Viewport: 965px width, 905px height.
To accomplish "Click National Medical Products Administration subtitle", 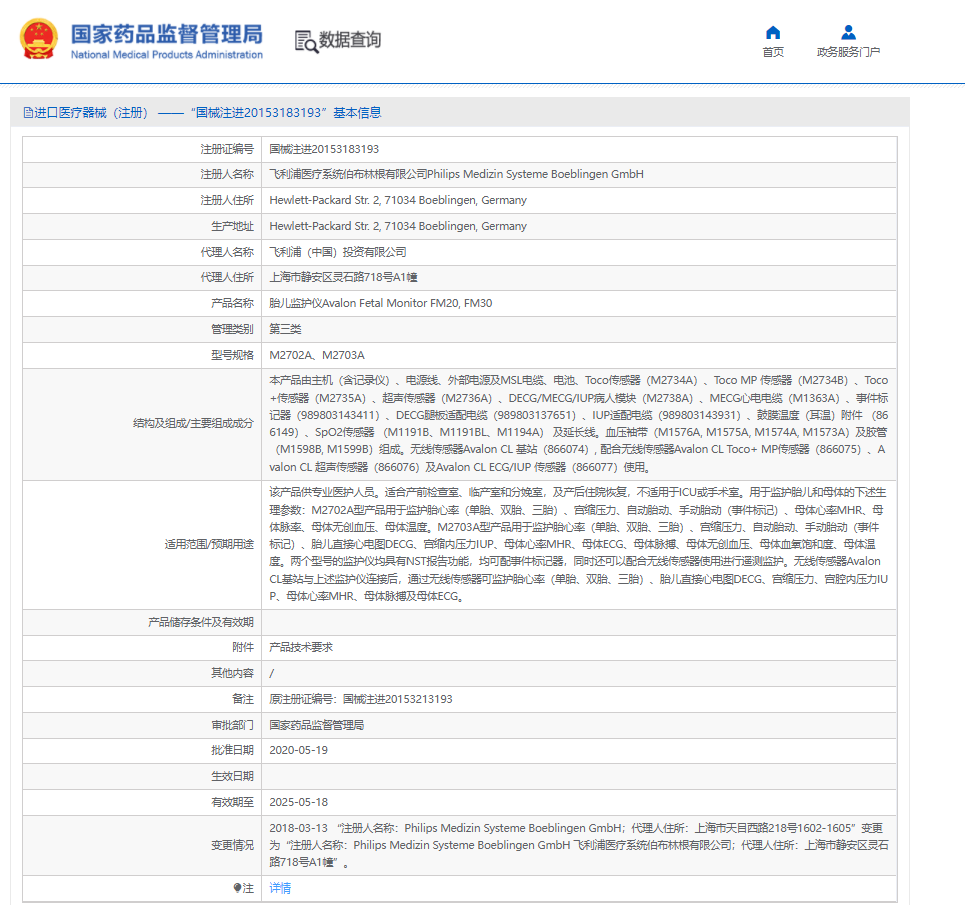I will pos(167,55).
